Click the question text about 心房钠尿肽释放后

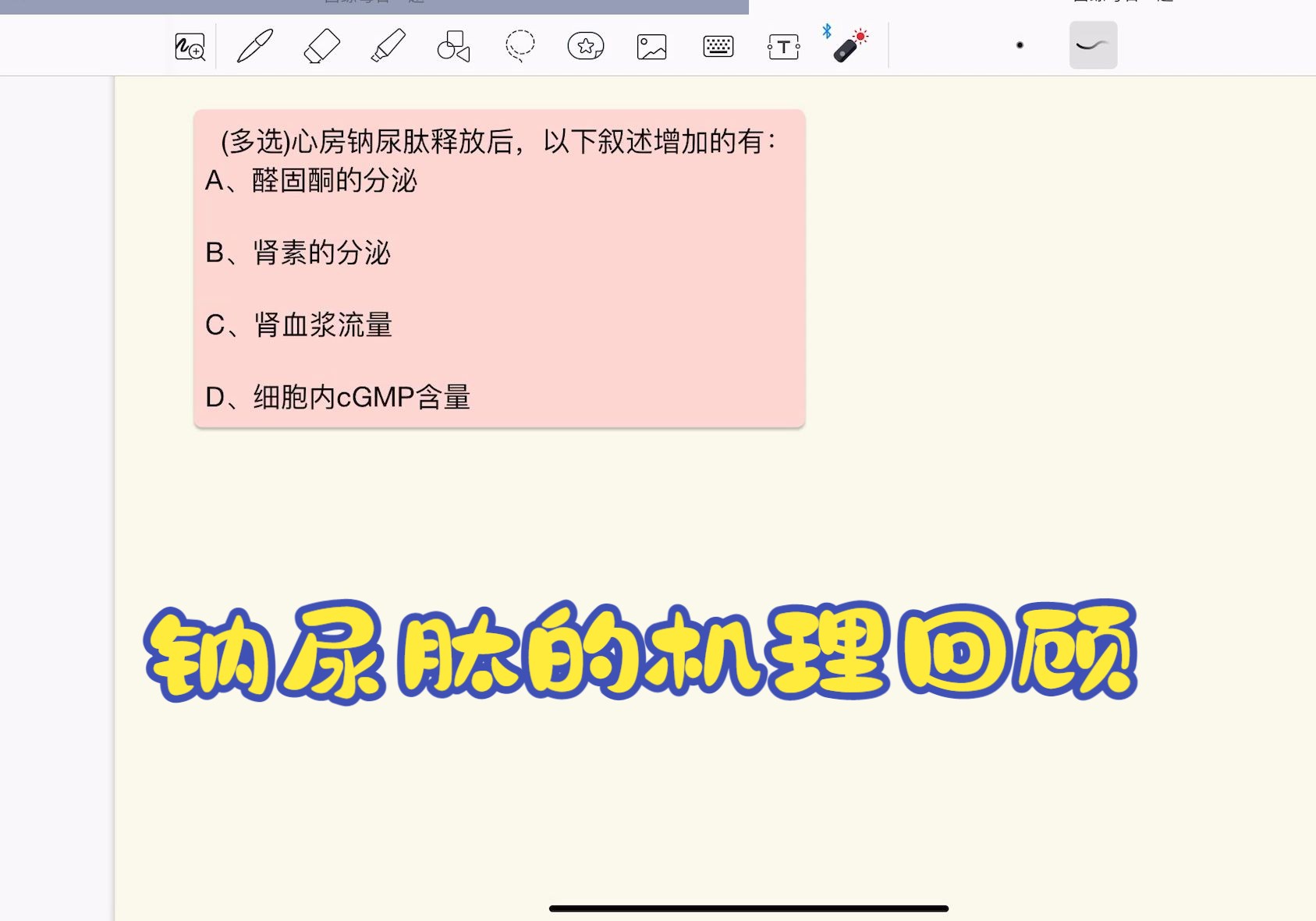(499, 142)
